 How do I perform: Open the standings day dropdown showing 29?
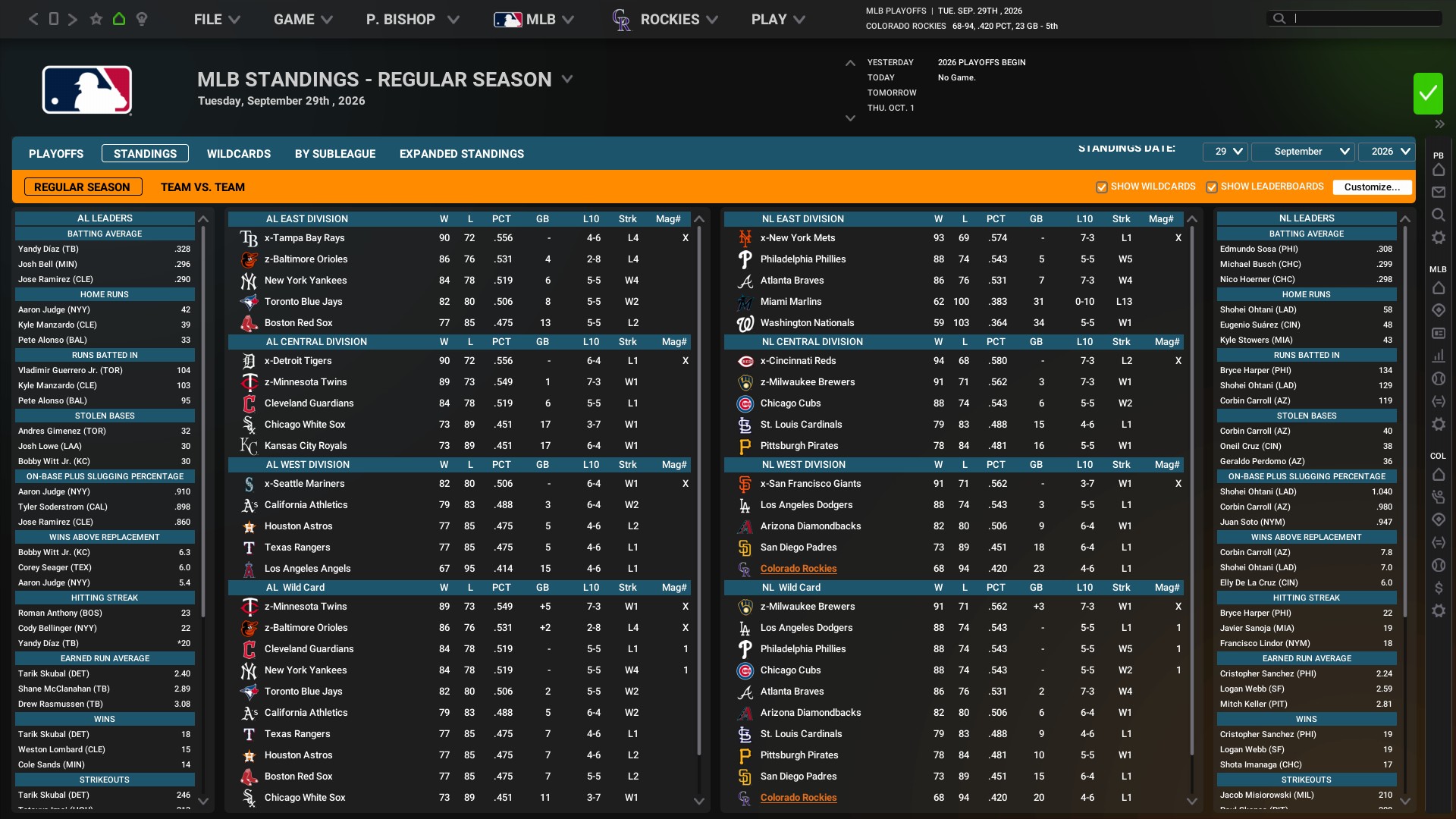click(x=1225, y=152)
